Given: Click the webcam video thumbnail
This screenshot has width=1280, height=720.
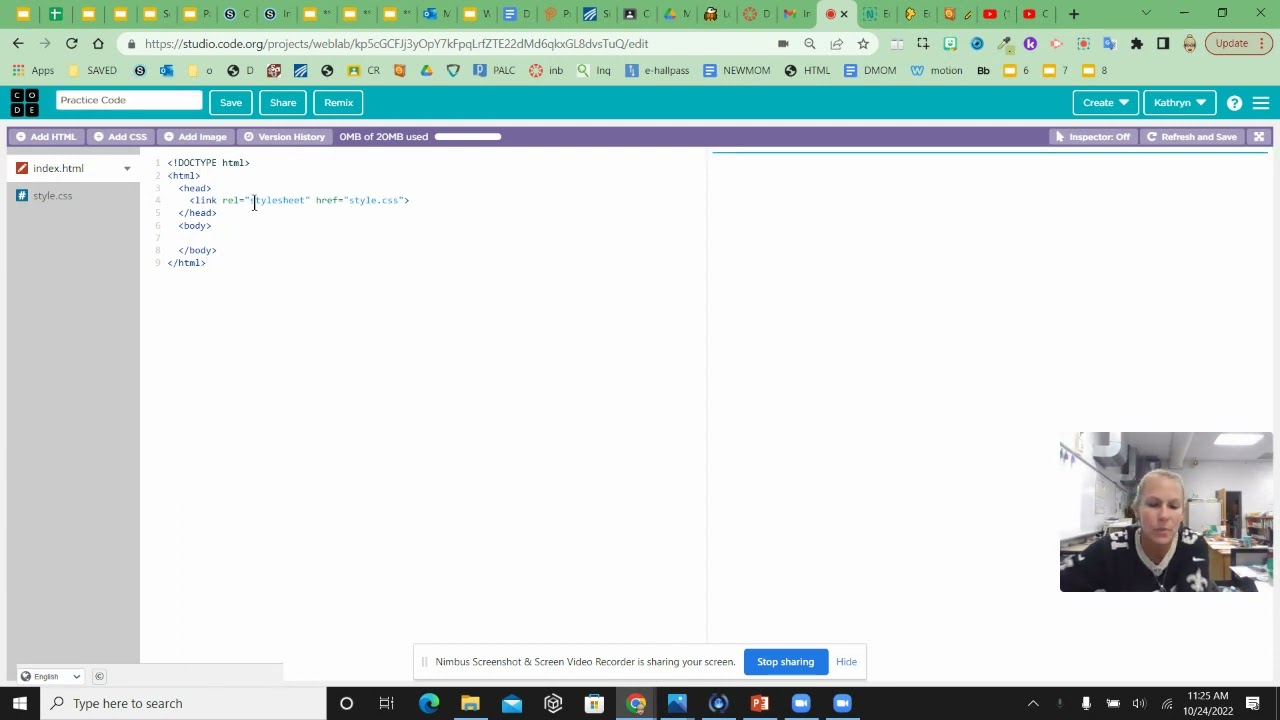Looking at the screenshot, I should click(1166, 512).
